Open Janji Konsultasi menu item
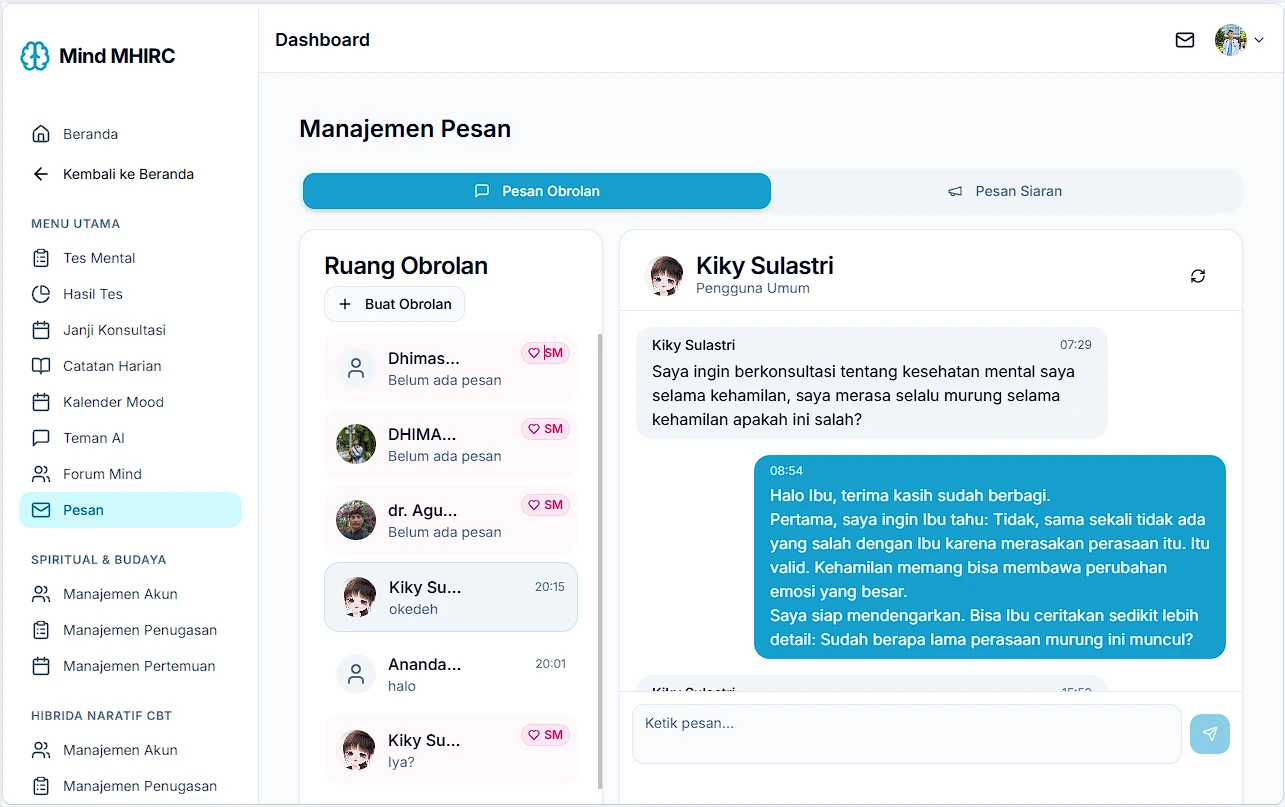 click(x=130, y=330)
